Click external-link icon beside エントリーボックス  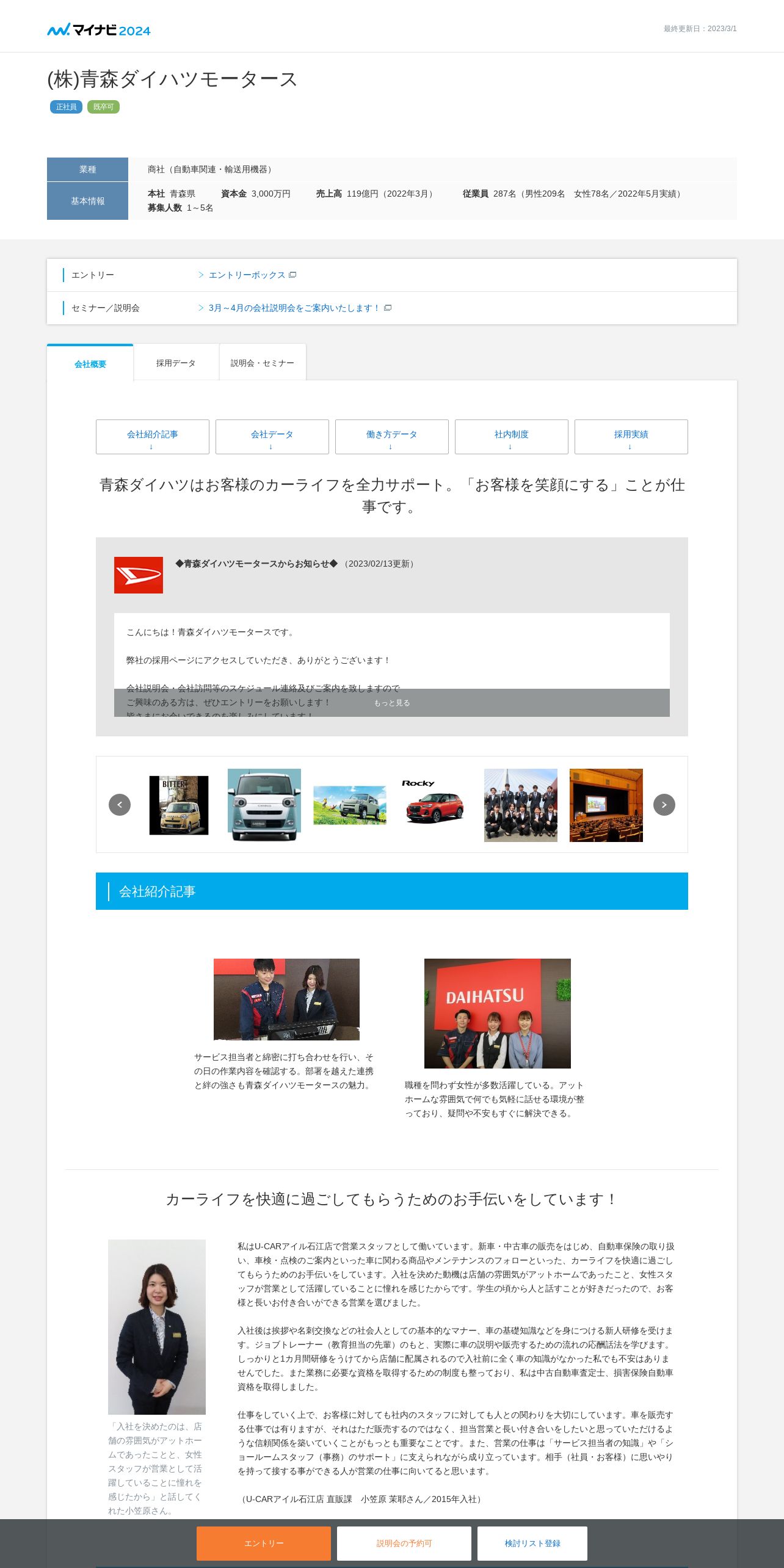(x=292, y=275)
